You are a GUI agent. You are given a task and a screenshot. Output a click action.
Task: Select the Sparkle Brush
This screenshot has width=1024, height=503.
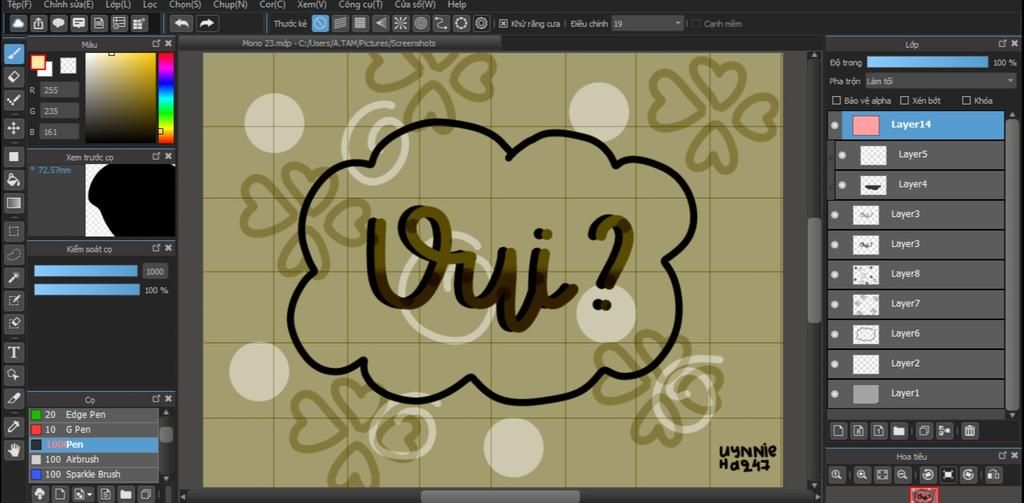(93, 474)
